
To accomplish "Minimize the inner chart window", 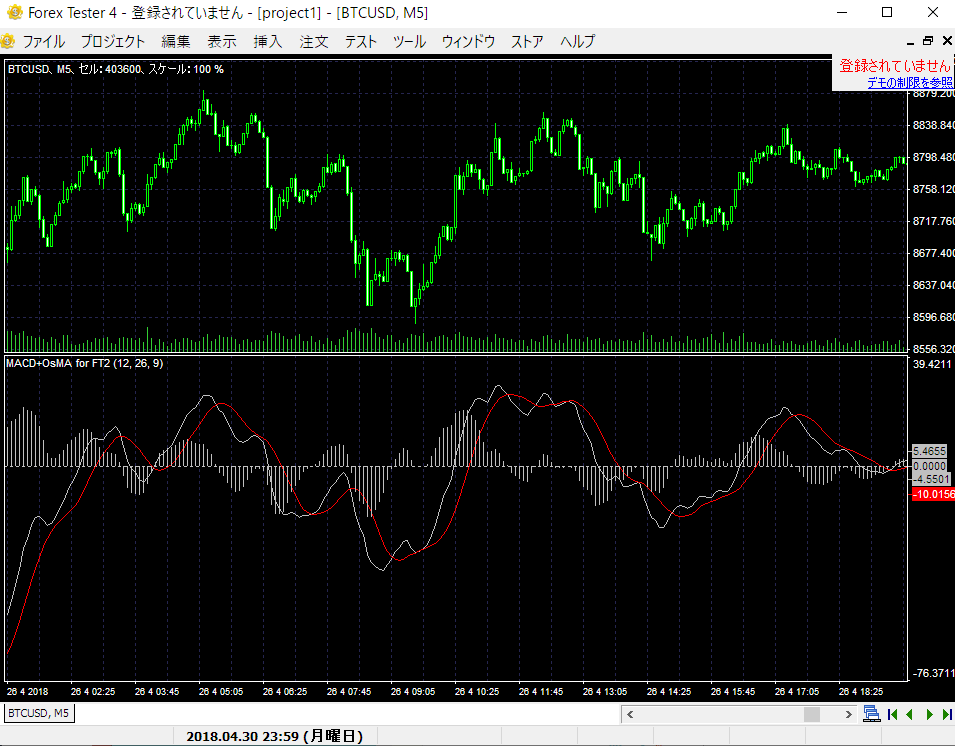I will [x=910, y=41].
